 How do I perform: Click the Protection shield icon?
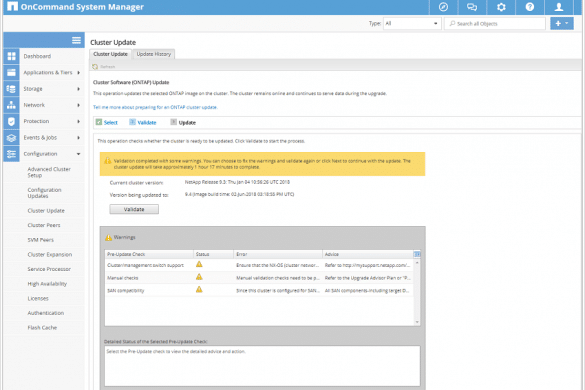12,121
